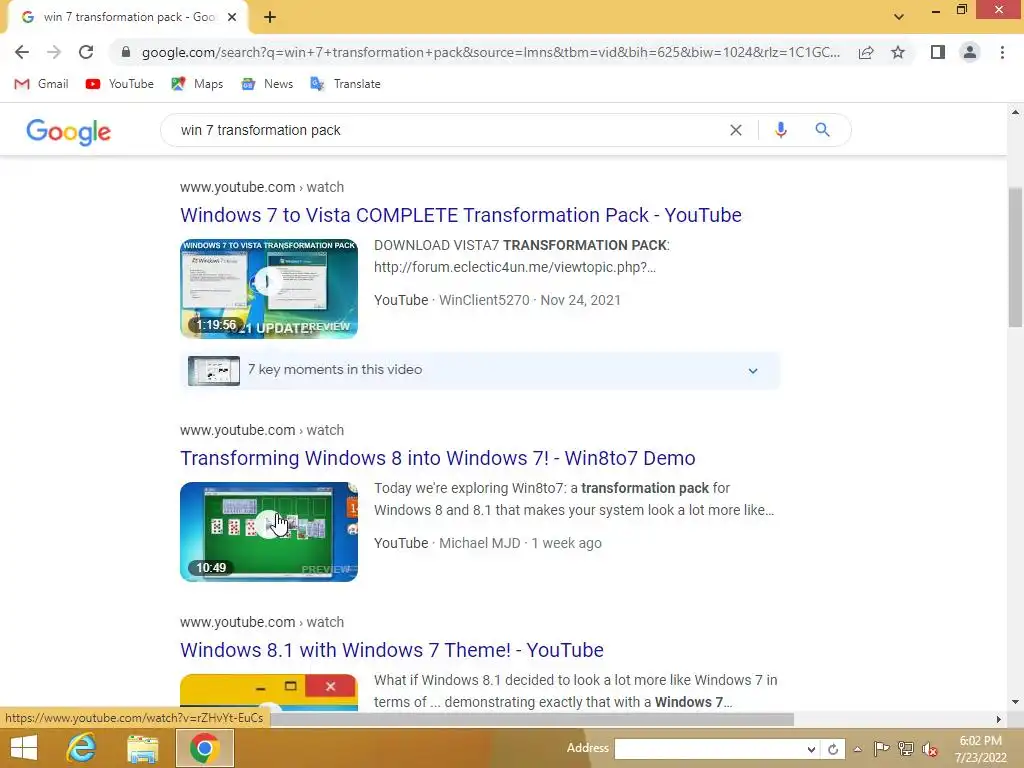Click the vertical scrollbar thumb
Viewport: 1024px width, 768px height.
click(x=1015, y=257)
